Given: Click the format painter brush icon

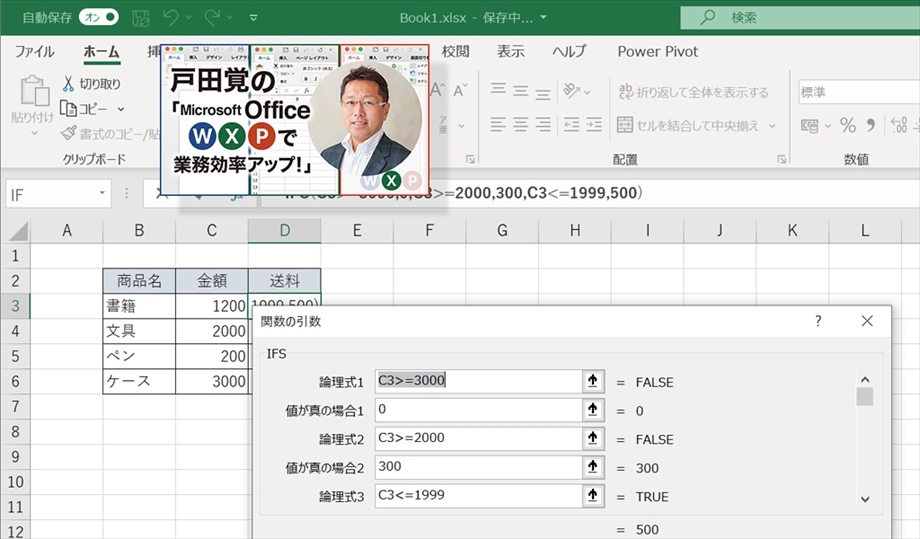Looking at the screenshot, I should 69,134.
